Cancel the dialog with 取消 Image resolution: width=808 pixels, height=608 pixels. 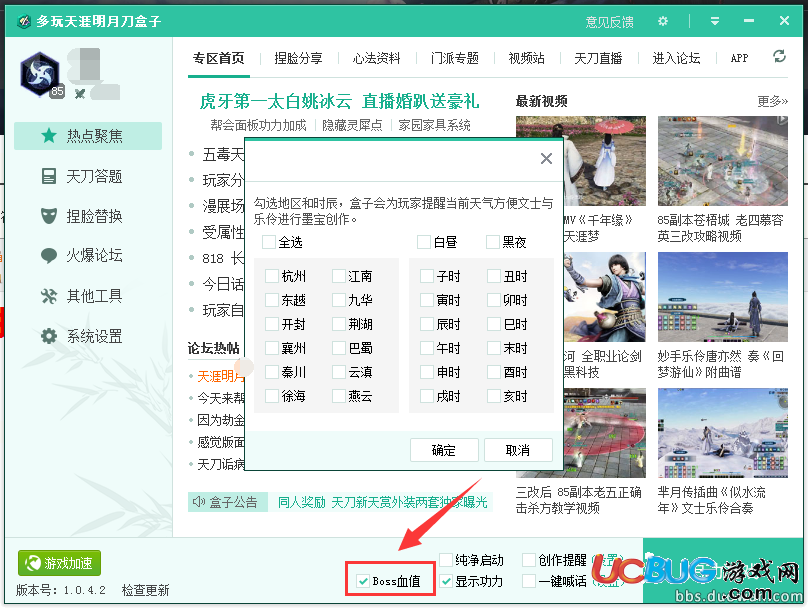(x=518, y=450)
